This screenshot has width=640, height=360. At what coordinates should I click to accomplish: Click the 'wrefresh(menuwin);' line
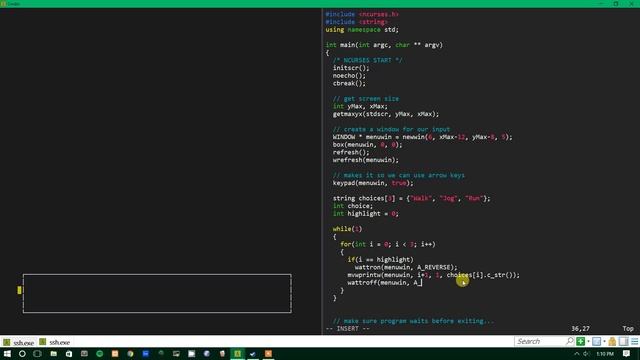click(x=366, y=160)
